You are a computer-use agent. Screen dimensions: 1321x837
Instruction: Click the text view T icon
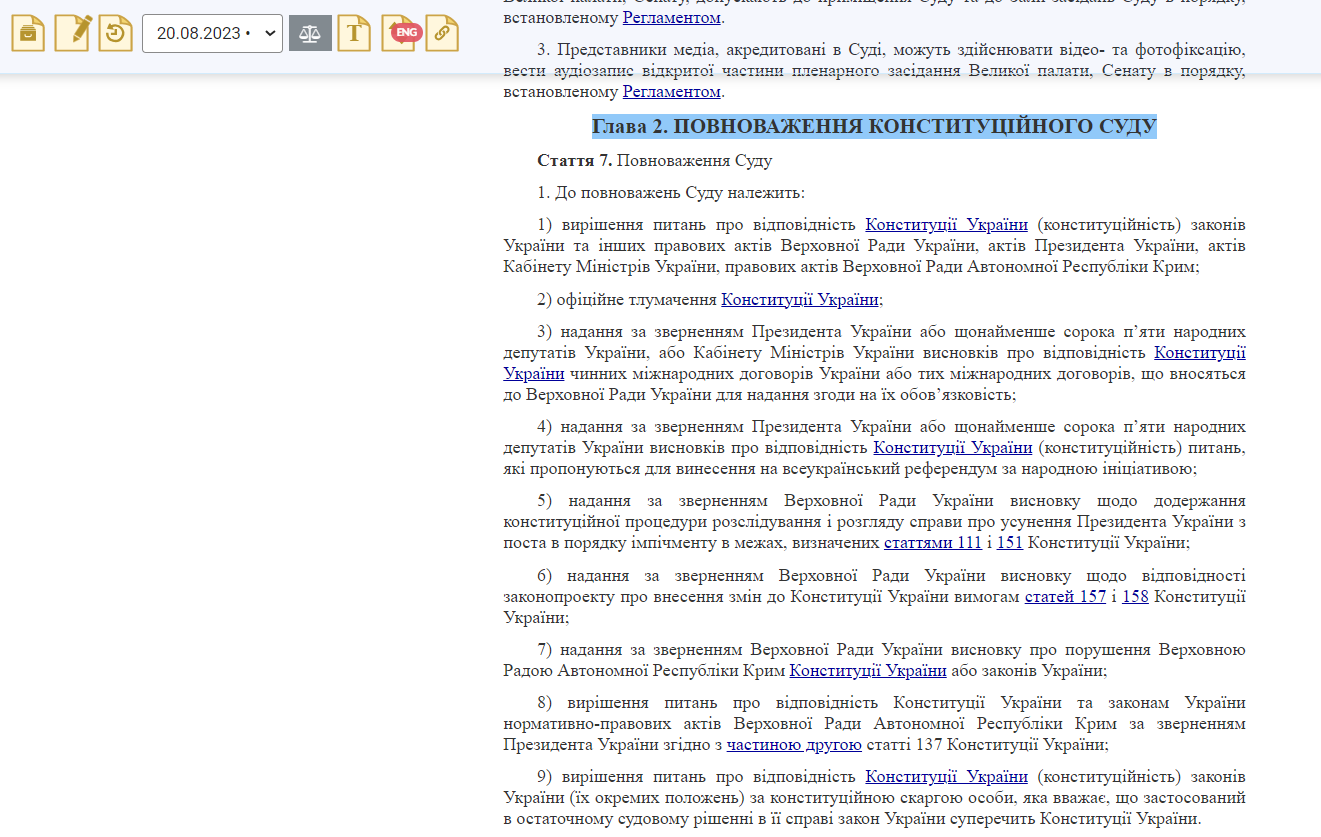(354, 33)
